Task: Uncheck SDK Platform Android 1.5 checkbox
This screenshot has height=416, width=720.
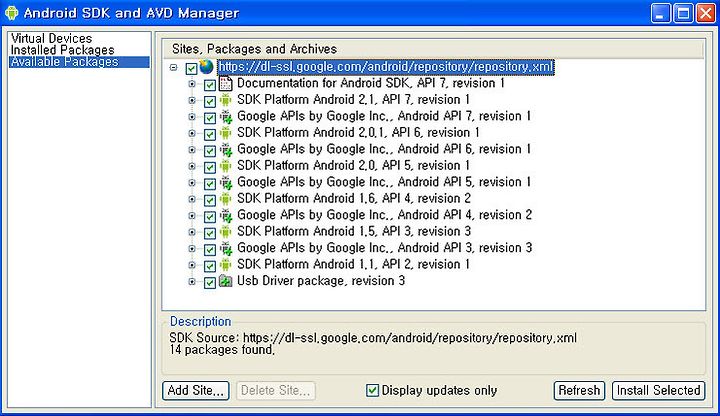Action: [210, 233]
